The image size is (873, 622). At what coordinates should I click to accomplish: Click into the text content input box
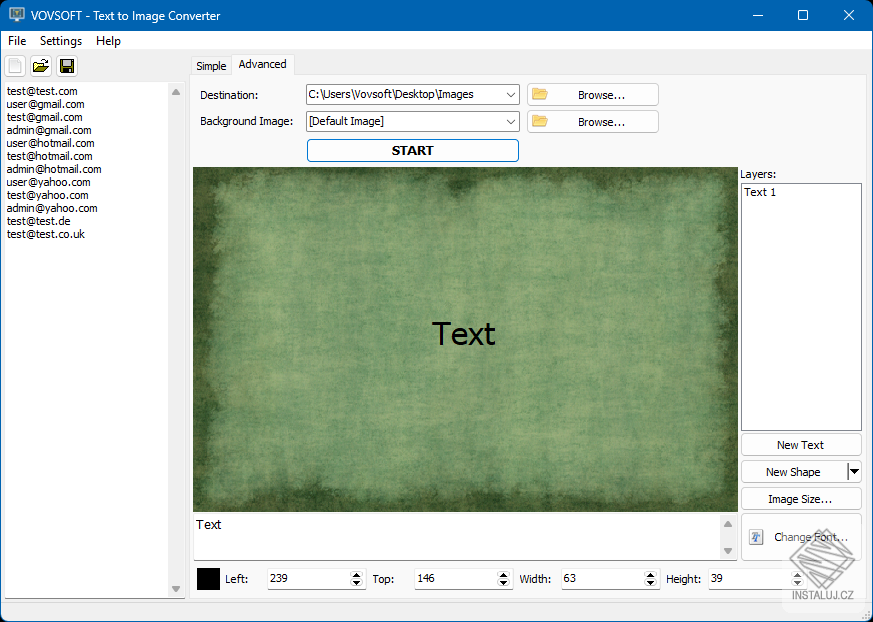[457, 537]
